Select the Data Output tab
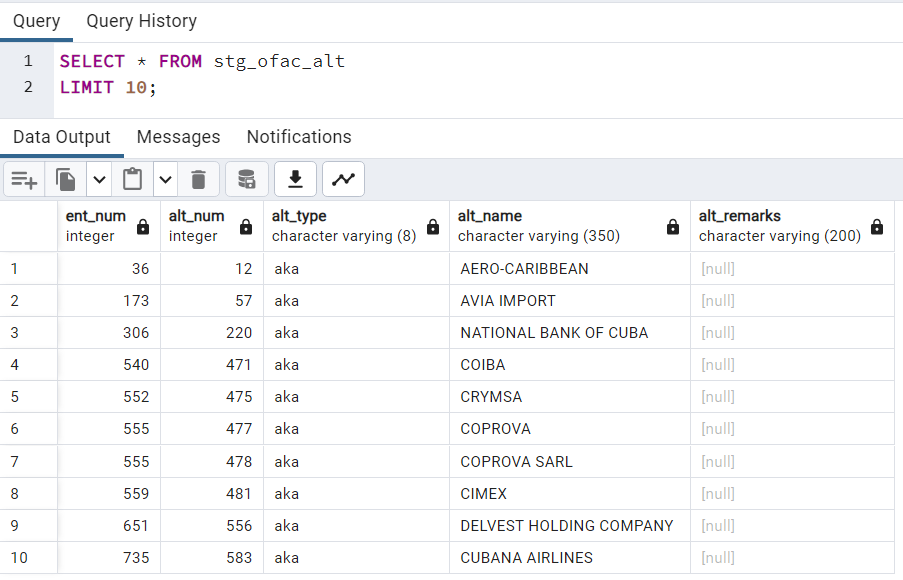The image size is (903, 580). click(x=62, y=137)
